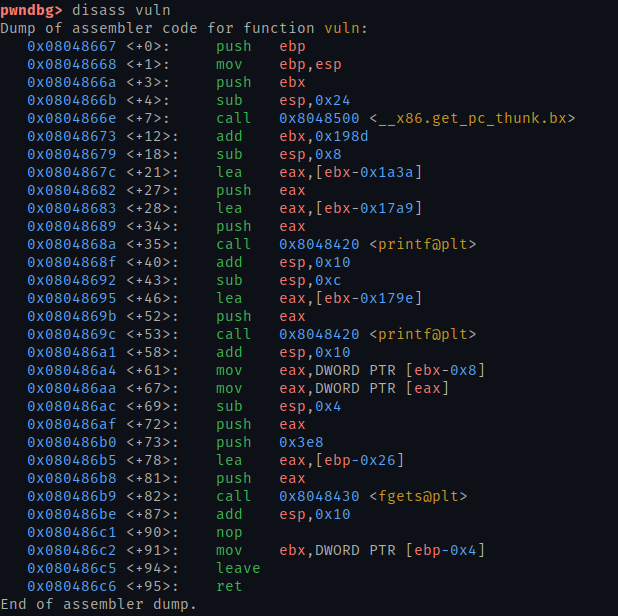618x616 pixels.
Task: Click address 0x08048668
Action: pyautogui.click(x=72, y=64)
